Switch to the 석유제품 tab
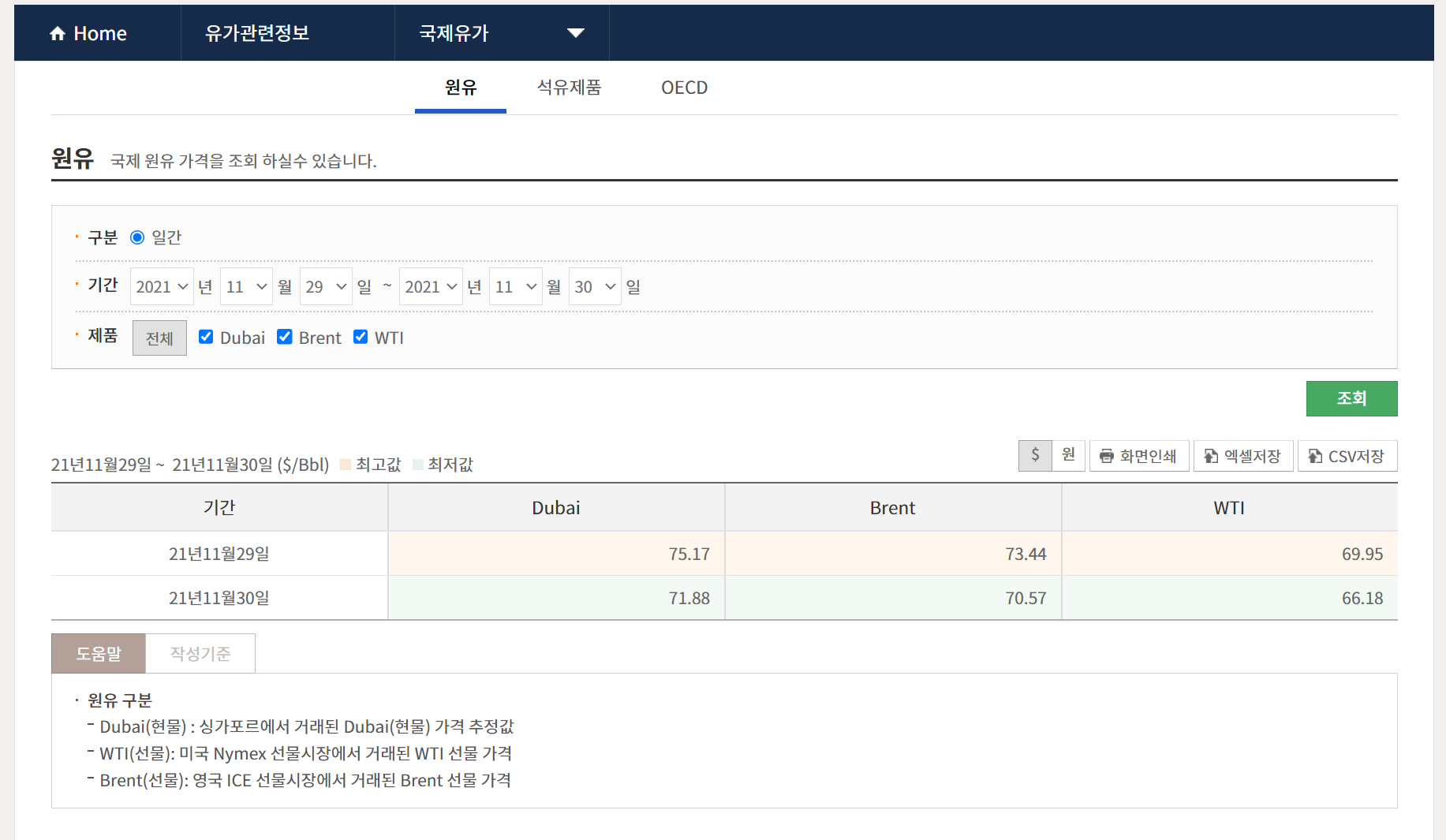This screenshot has width=1446, height=840. point(569,88)
